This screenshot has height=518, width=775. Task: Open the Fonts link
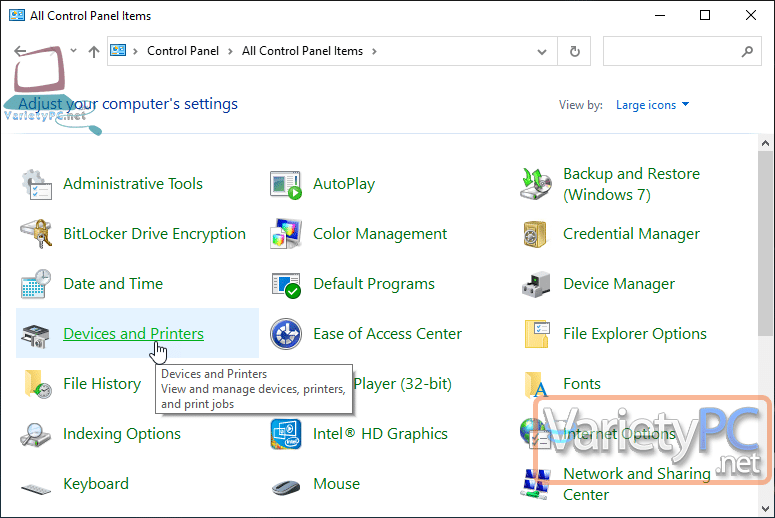(x=582, y=384)
